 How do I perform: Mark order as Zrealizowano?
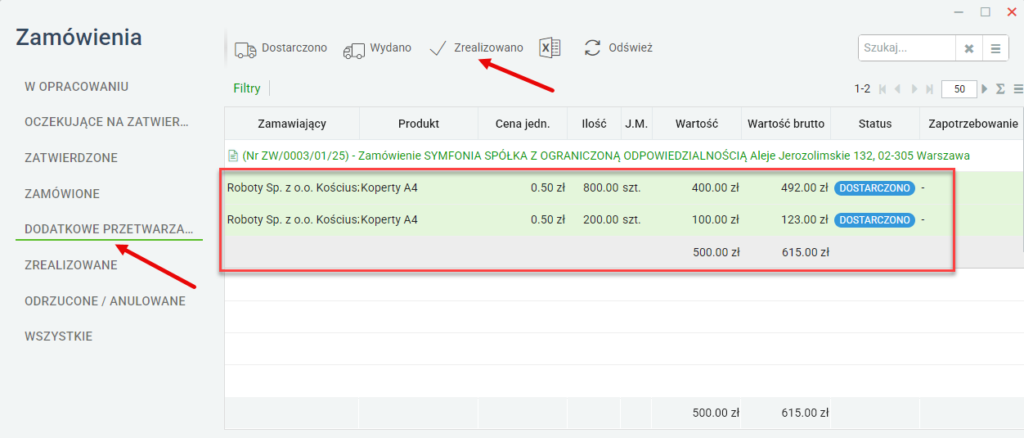[476, 48]
